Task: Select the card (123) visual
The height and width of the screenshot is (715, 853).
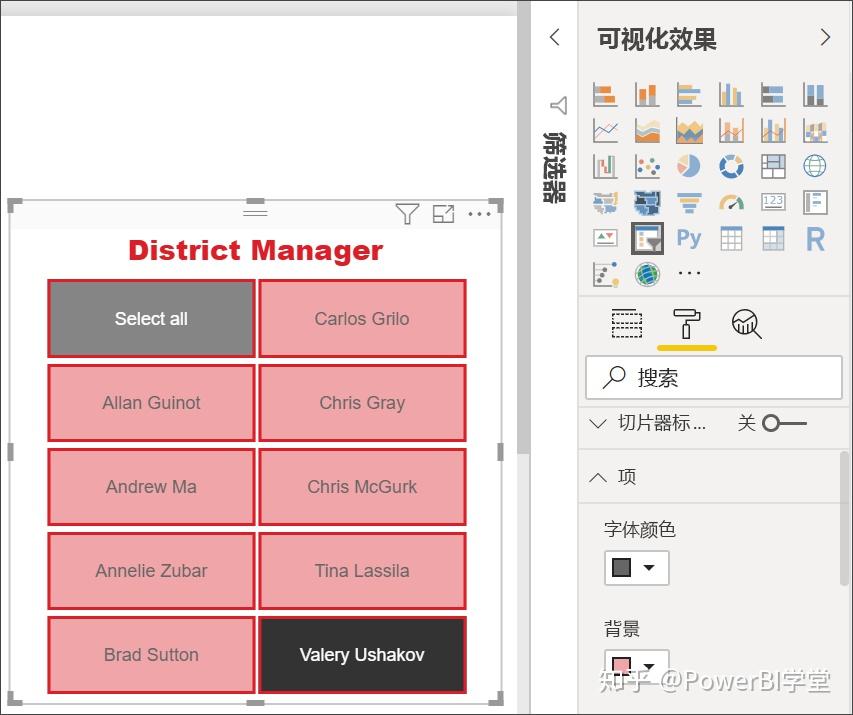Action: [x=772, y=202]
